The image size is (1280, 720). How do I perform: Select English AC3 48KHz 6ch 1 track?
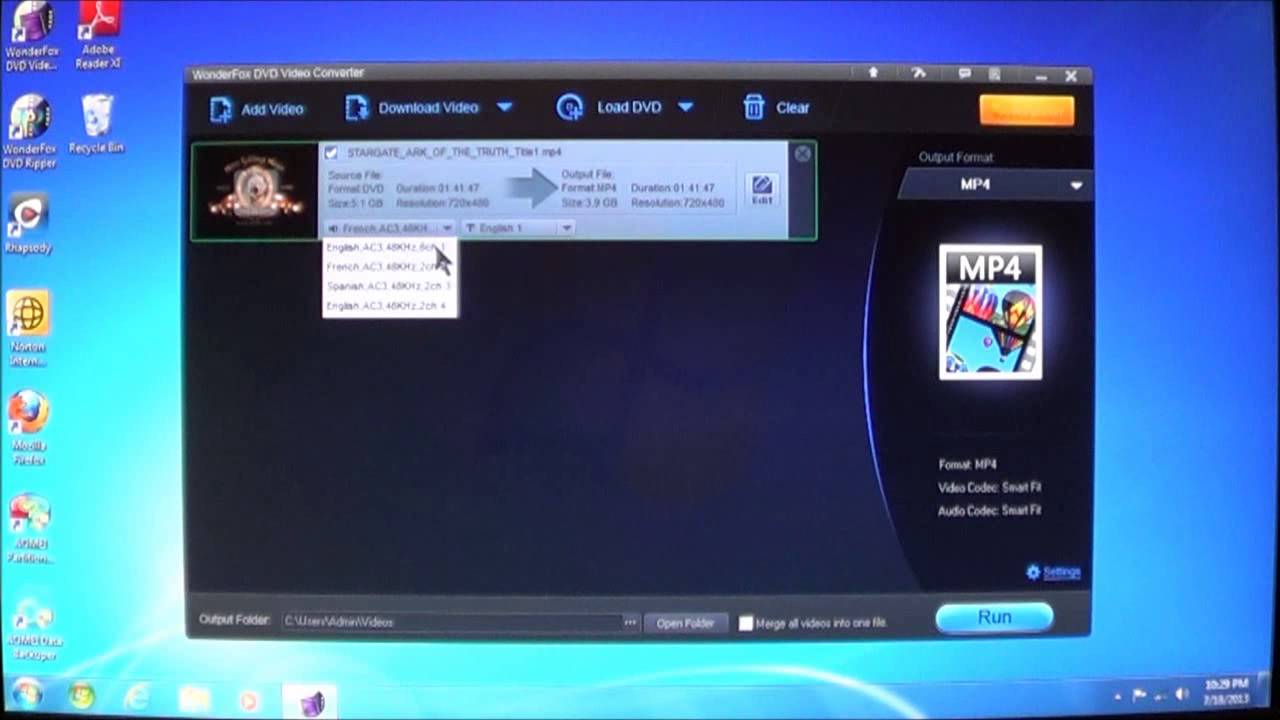click(390, 247)
